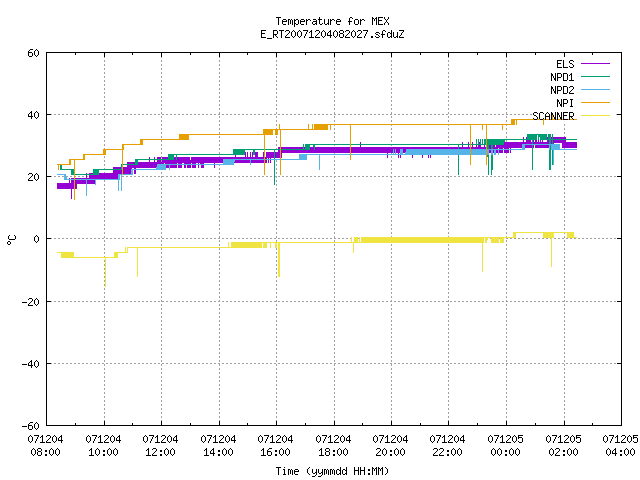Click the yellow SCANNER dip just after 16:00
Screen dimensions: 640x480
279,260
